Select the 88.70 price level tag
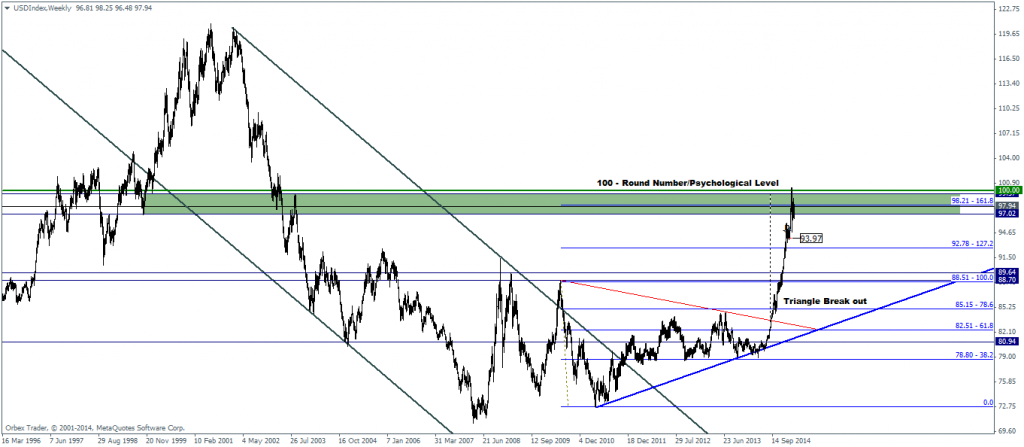1024x447 pixels. pos(1008,280)
